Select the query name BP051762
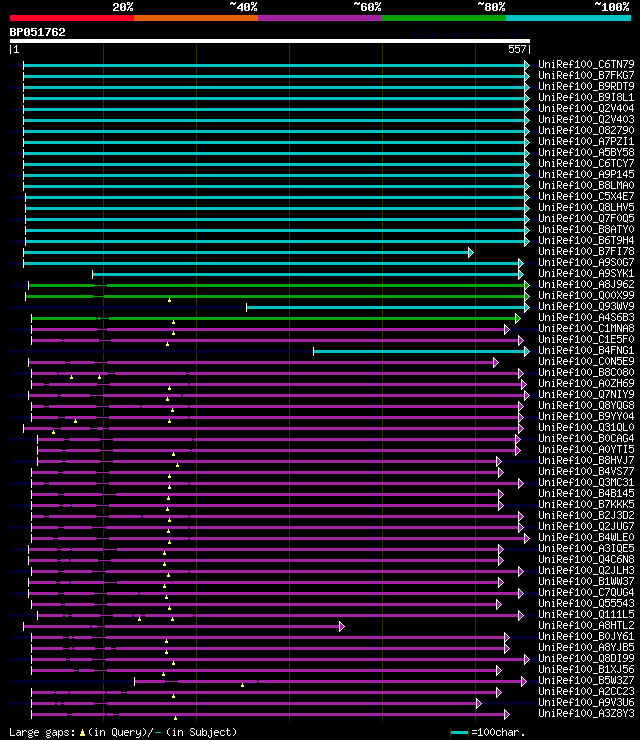The width and height of the screenshot is (640, 740). (x=37, y=32)
